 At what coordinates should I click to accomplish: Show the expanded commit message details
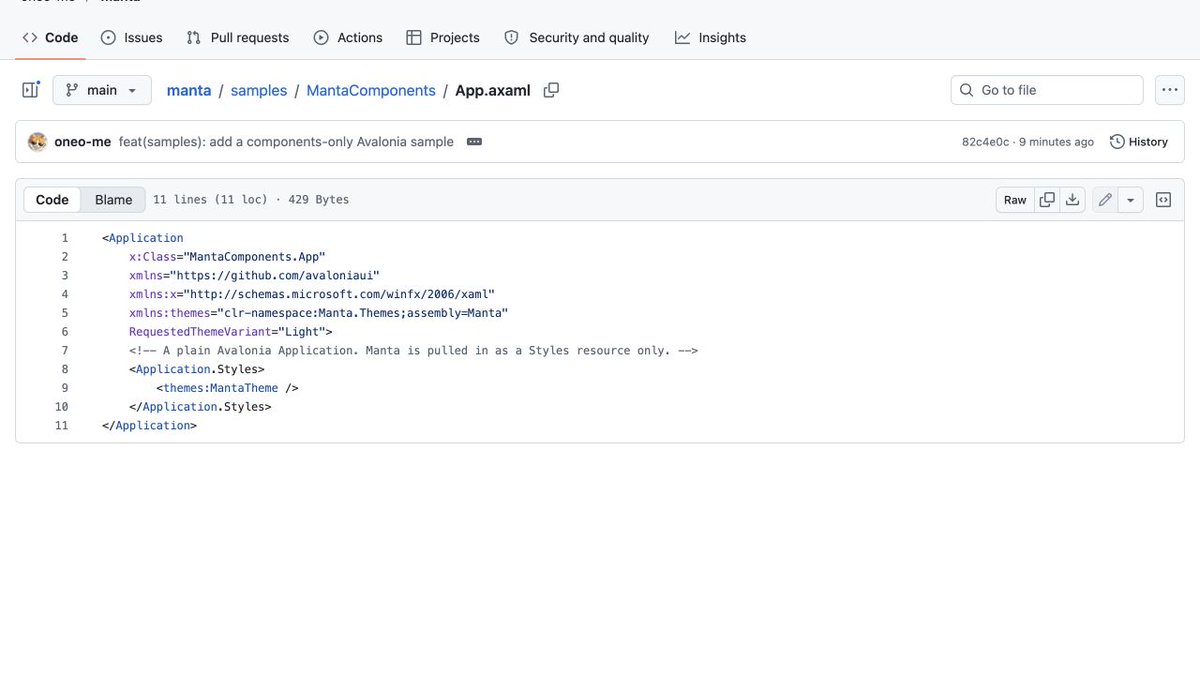click(x=474, y=142)
